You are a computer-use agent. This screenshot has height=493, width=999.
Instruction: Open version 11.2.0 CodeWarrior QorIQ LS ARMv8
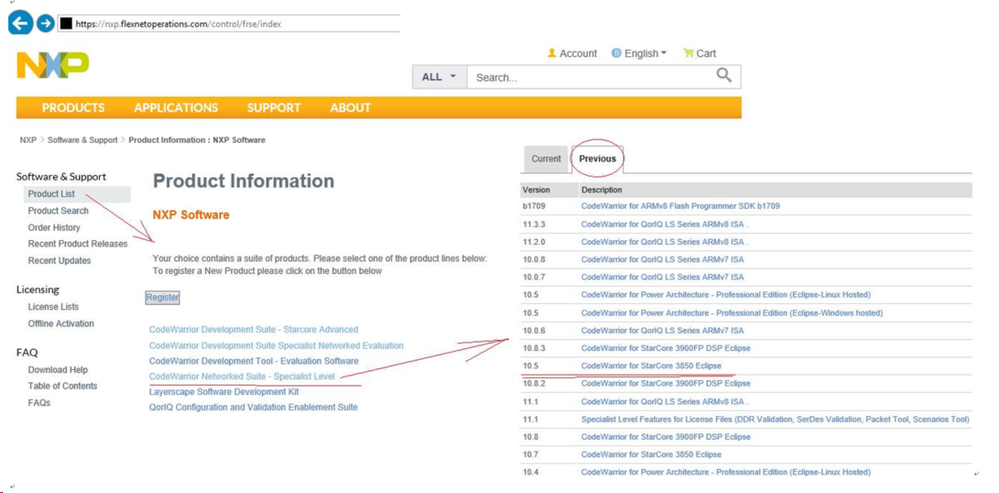pos(665,241)
